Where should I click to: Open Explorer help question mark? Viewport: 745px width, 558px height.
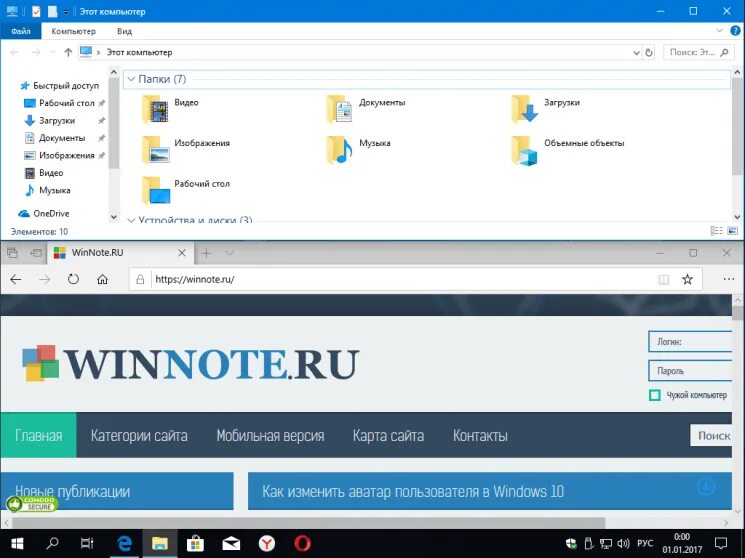735,31
